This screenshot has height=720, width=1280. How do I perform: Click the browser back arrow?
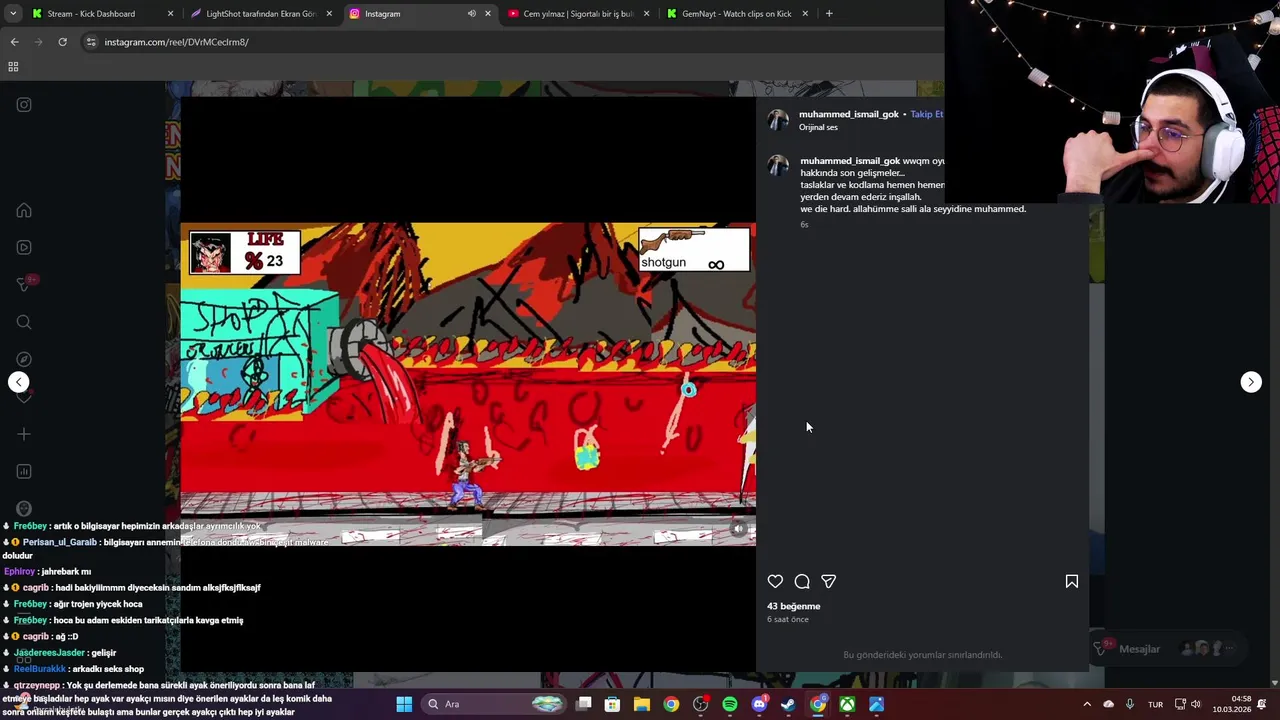[x=14, y=42]
